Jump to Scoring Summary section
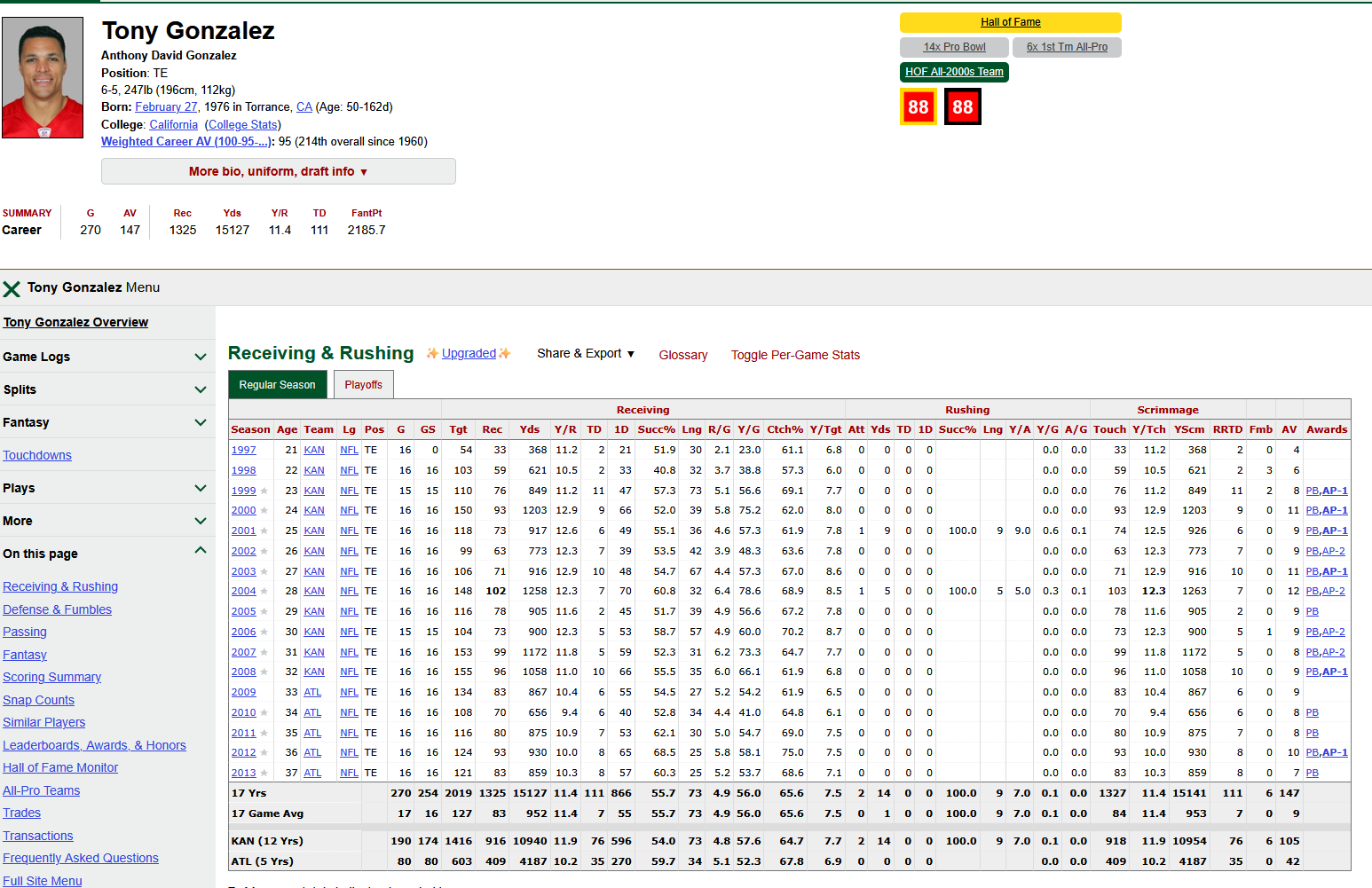1372x888 pixels. point(51,677)
